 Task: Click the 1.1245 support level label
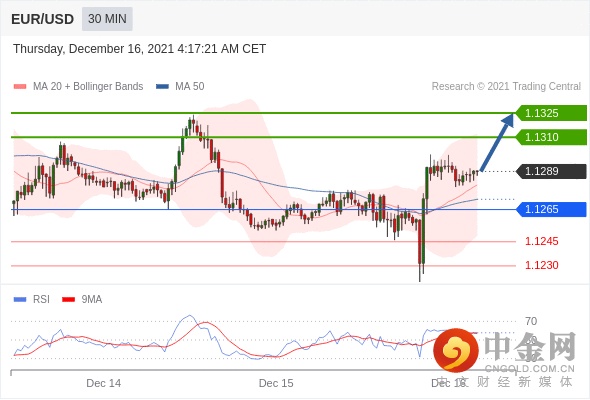tap(542, 241)
